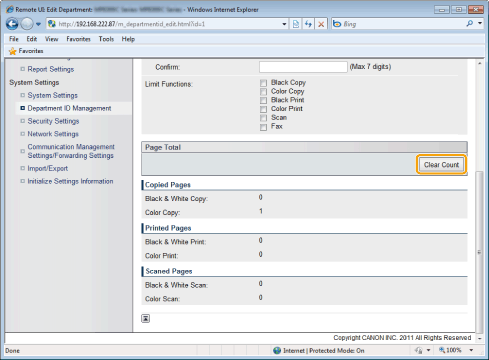Open the search provider dropdown arrow

[x=480, y=24]
